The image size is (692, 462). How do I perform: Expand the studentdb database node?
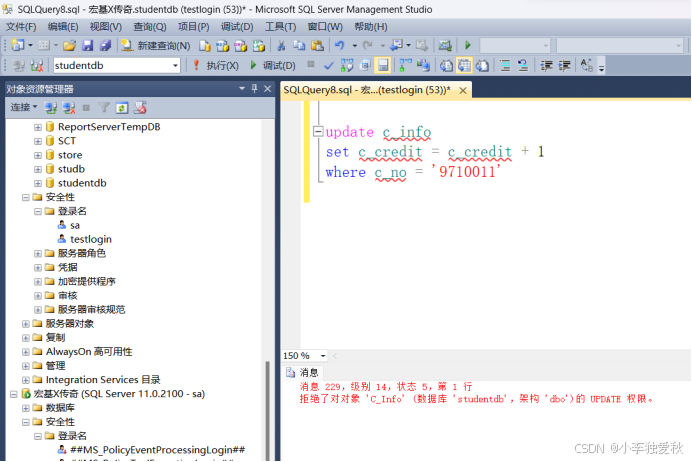(38, 183)
